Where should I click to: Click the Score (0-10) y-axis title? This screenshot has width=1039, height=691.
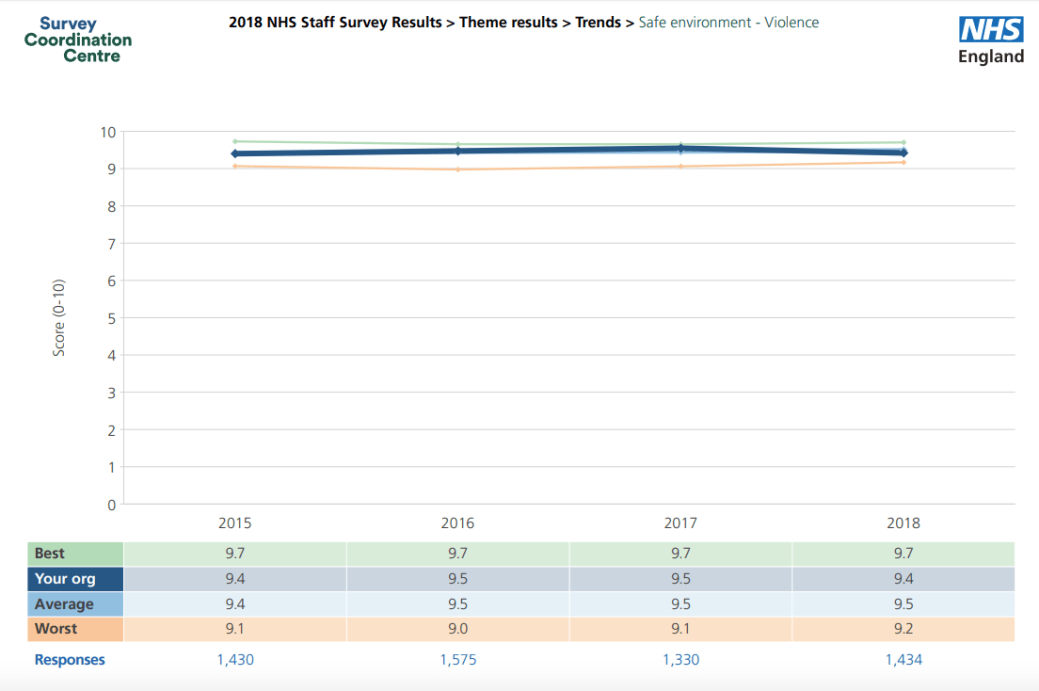pos(59,318)
